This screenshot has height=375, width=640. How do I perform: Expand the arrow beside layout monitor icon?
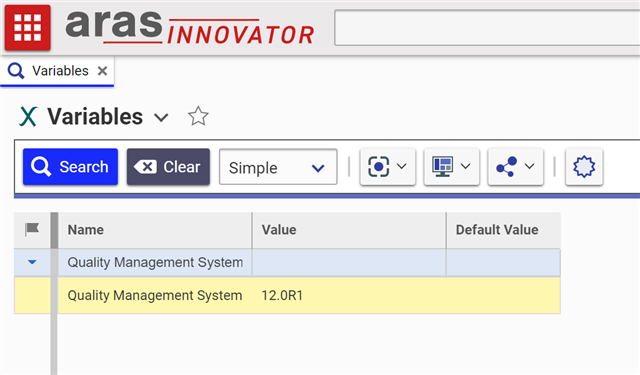(466, 166)
